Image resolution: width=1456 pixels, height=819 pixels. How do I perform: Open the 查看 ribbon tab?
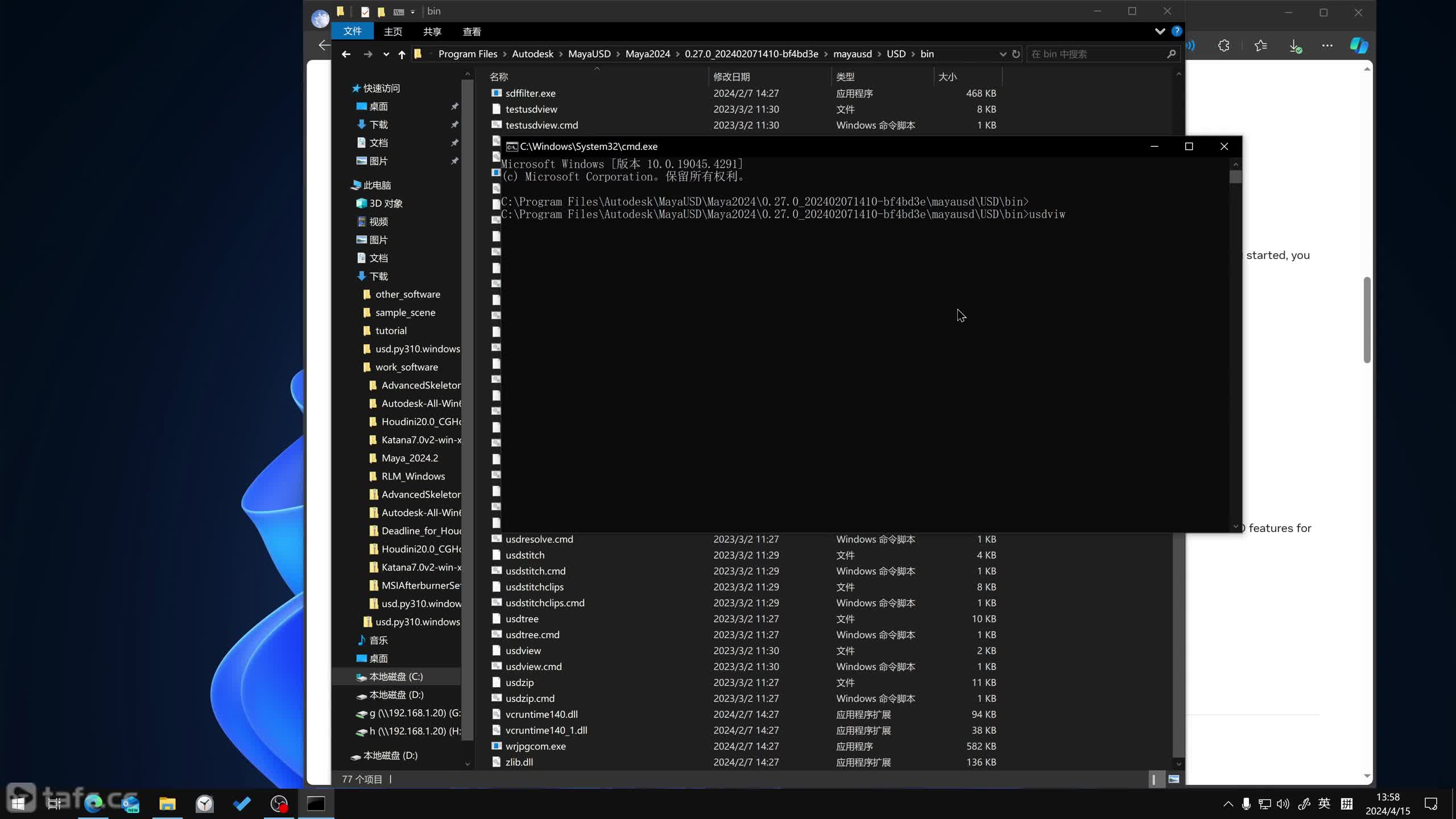[471, 32]
